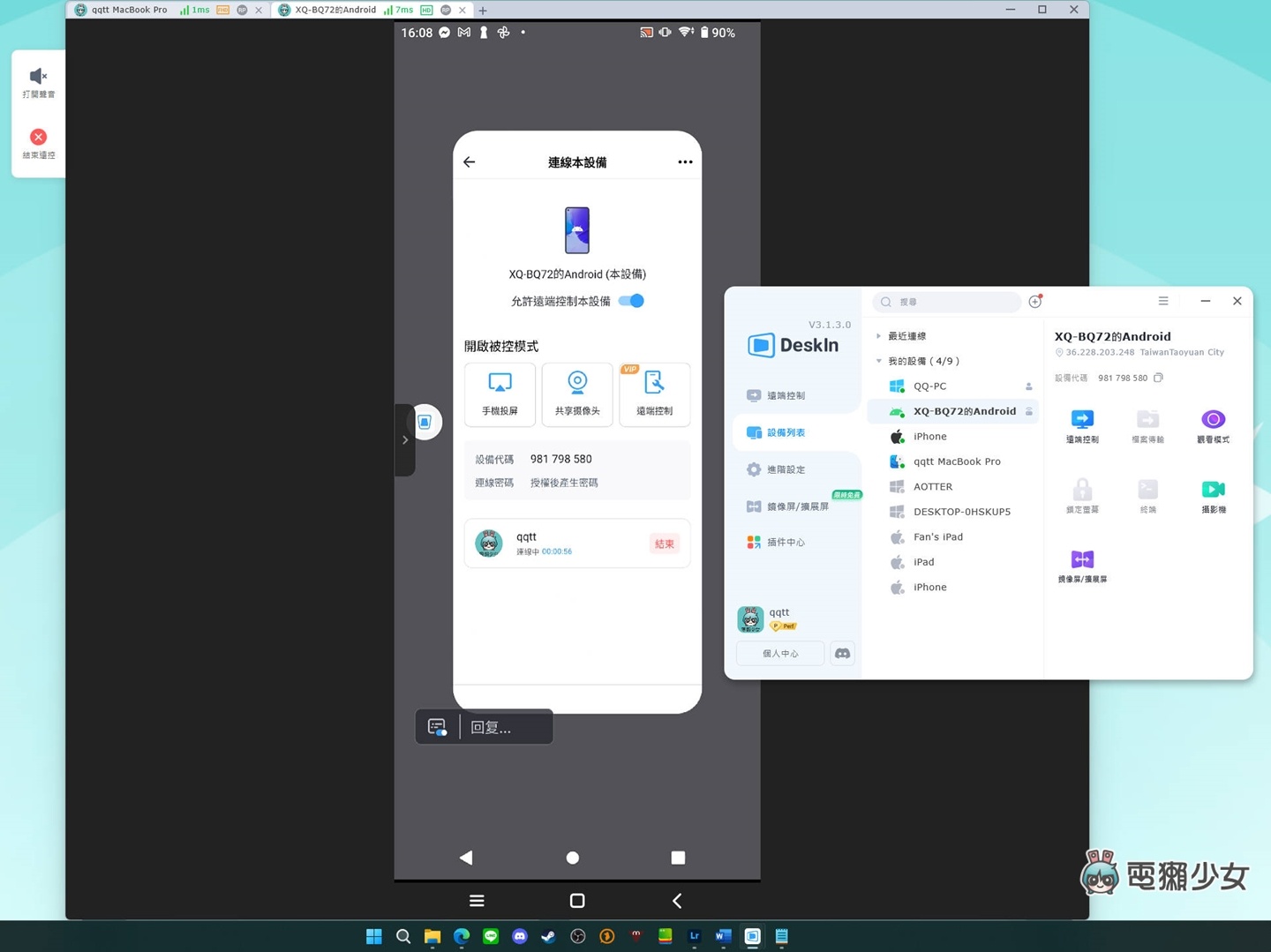Screen dimensions: 1271x952
Task: Open Microsoft Edge from taskbar
Action: point(462,936)
